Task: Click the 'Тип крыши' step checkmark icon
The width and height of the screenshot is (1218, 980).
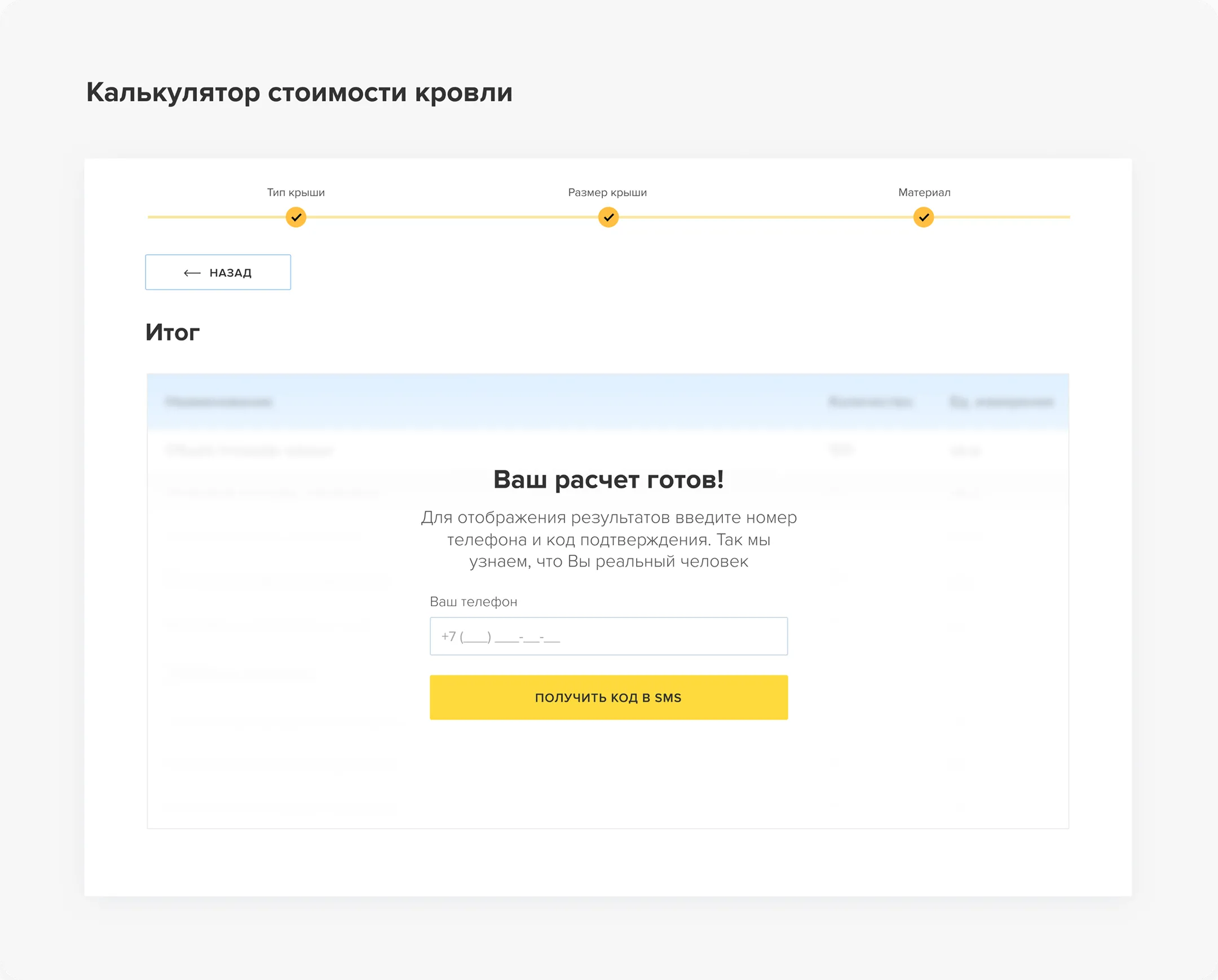Action: coord(295,217)
